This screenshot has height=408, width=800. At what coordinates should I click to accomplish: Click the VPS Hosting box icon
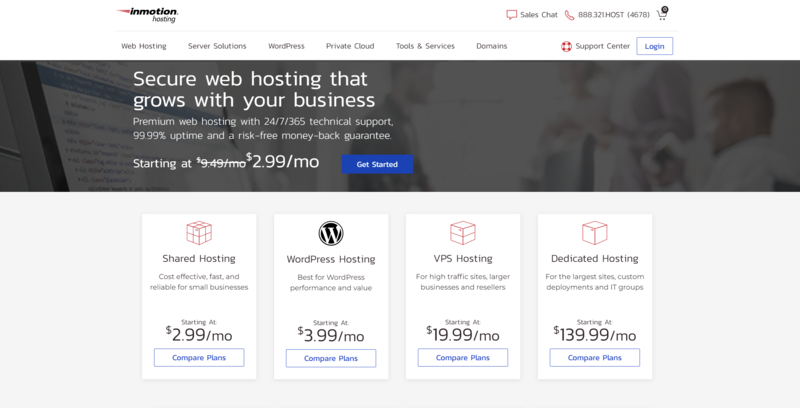click(x=463, y=233)
